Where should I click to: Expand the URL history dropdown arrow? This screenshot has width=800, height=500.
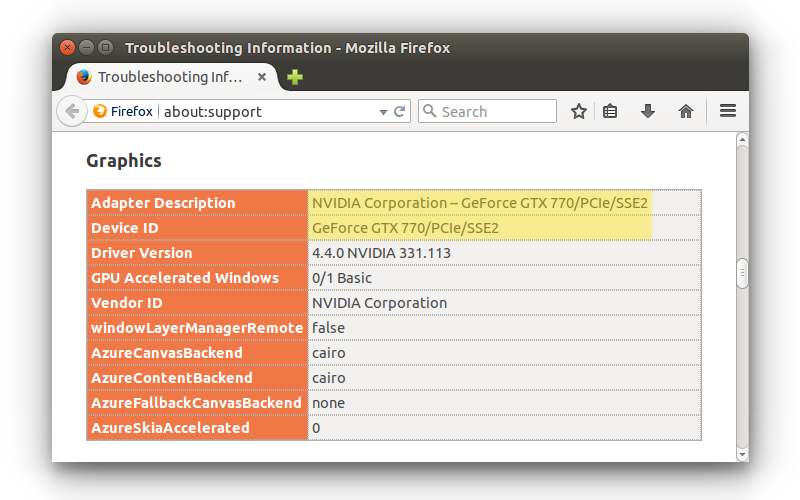383,112
